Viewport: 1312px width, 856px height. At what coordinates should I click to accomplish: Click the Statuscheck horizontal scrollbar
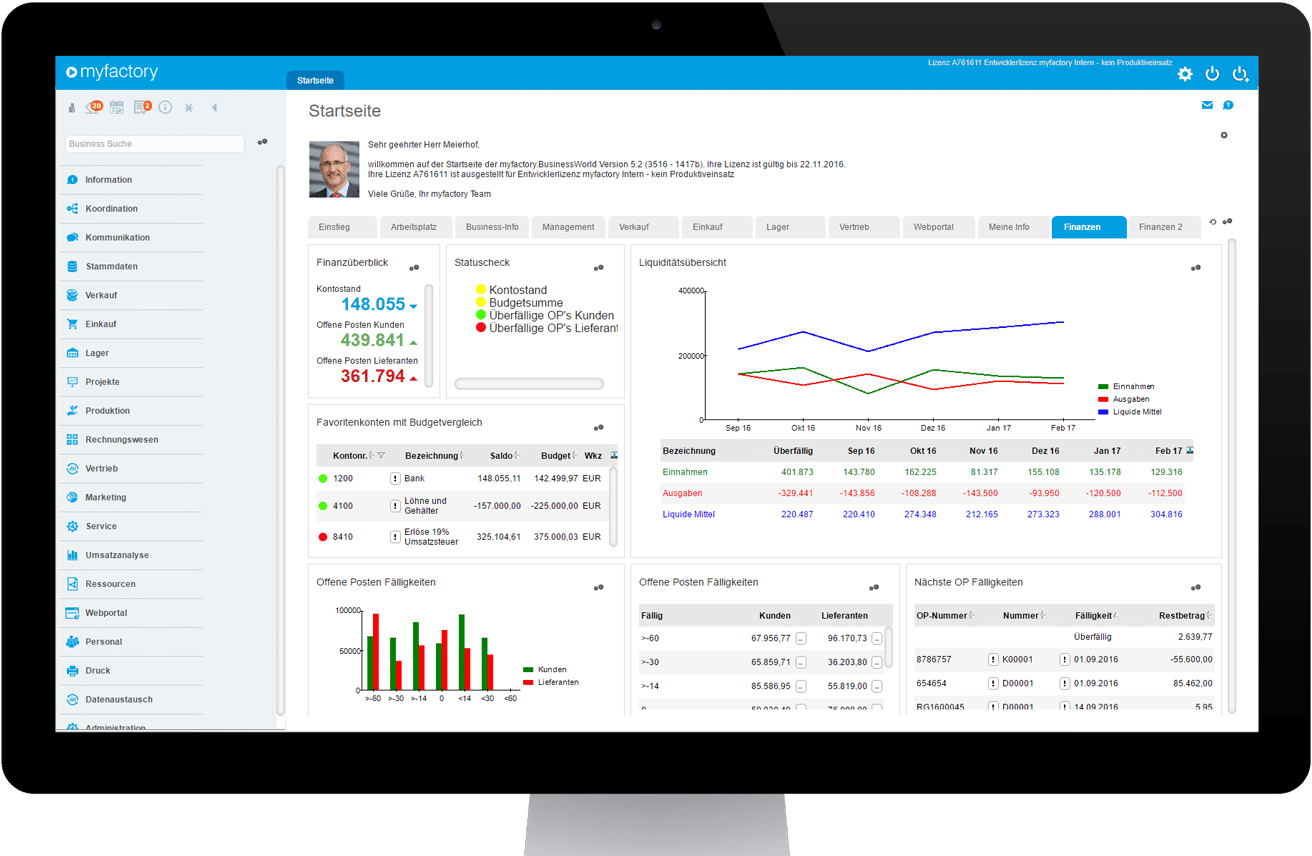pyautogui.click(x=529, y=384)
